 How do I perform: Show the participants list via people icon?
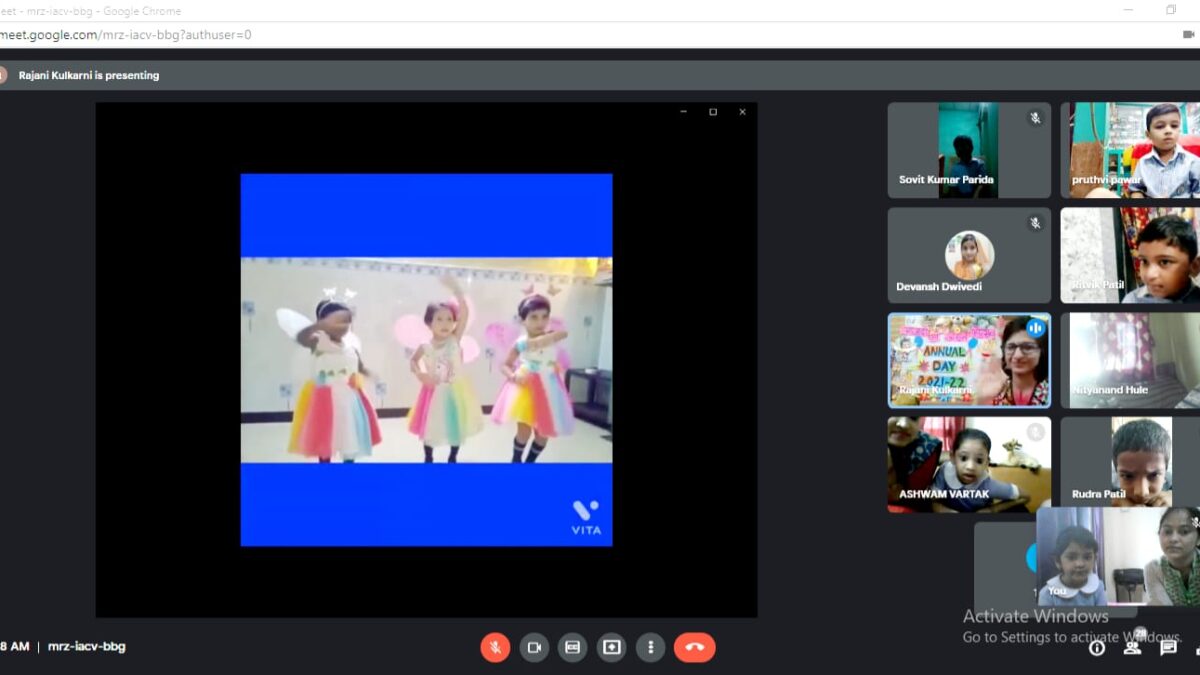tap(1132, 647)
